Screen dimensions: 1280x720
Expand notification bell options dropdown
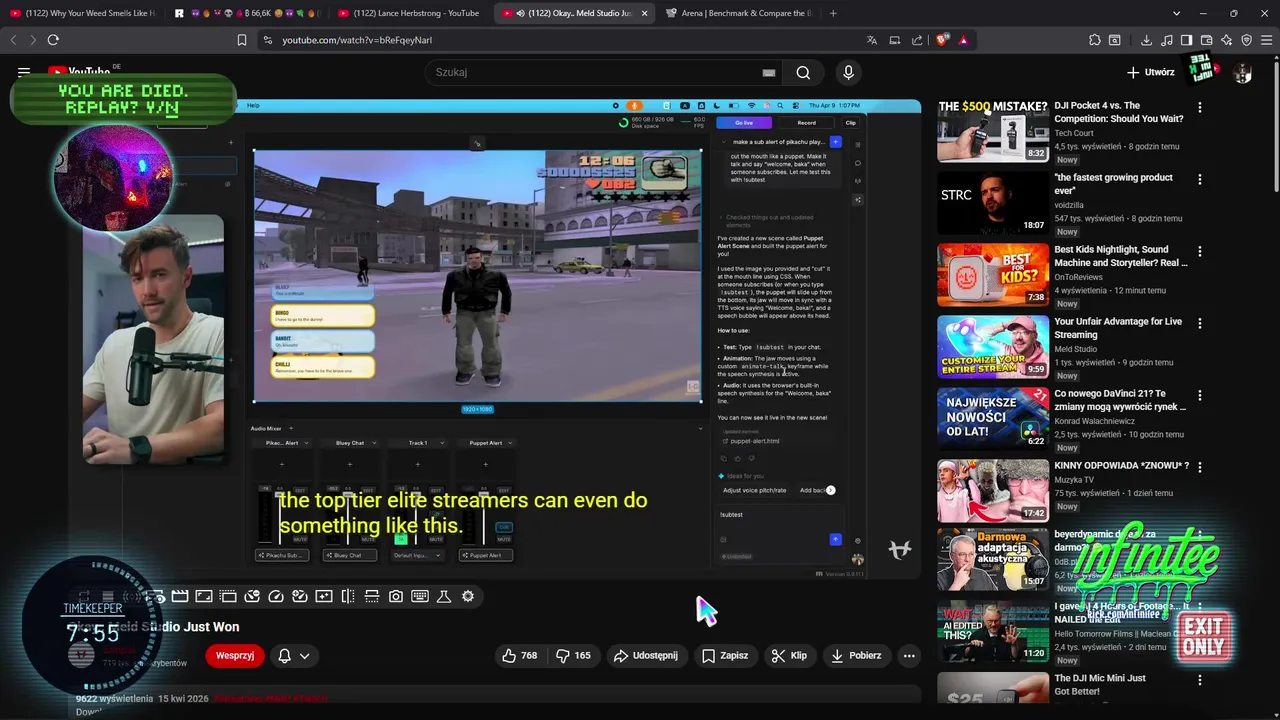304,656
